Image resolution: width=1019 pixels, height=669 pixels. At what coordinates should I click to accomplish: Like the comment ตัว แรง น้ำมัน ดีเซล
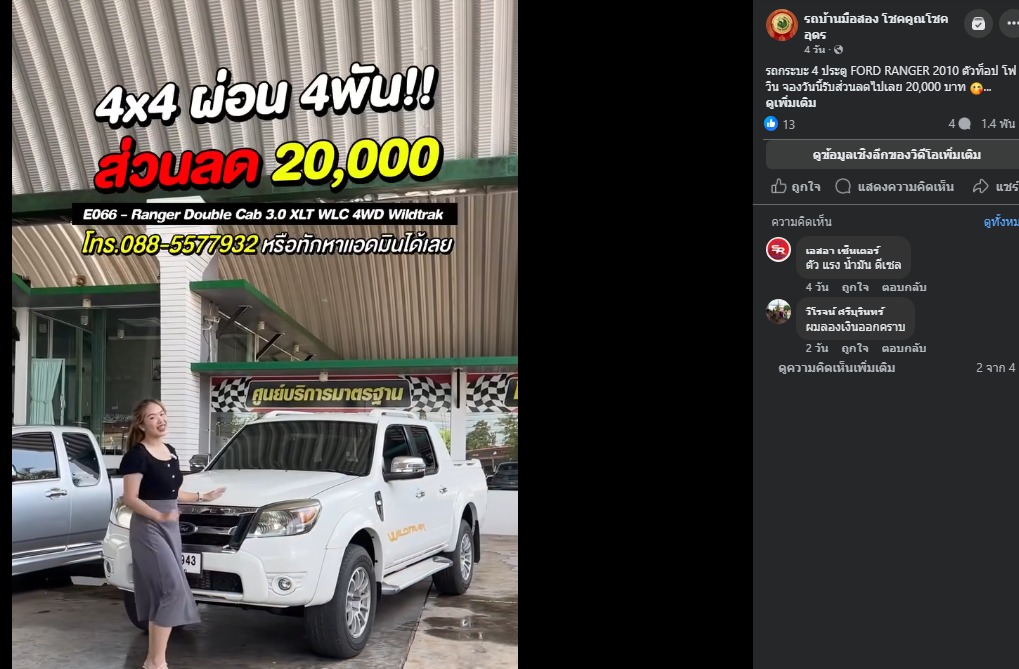point(855,287)
